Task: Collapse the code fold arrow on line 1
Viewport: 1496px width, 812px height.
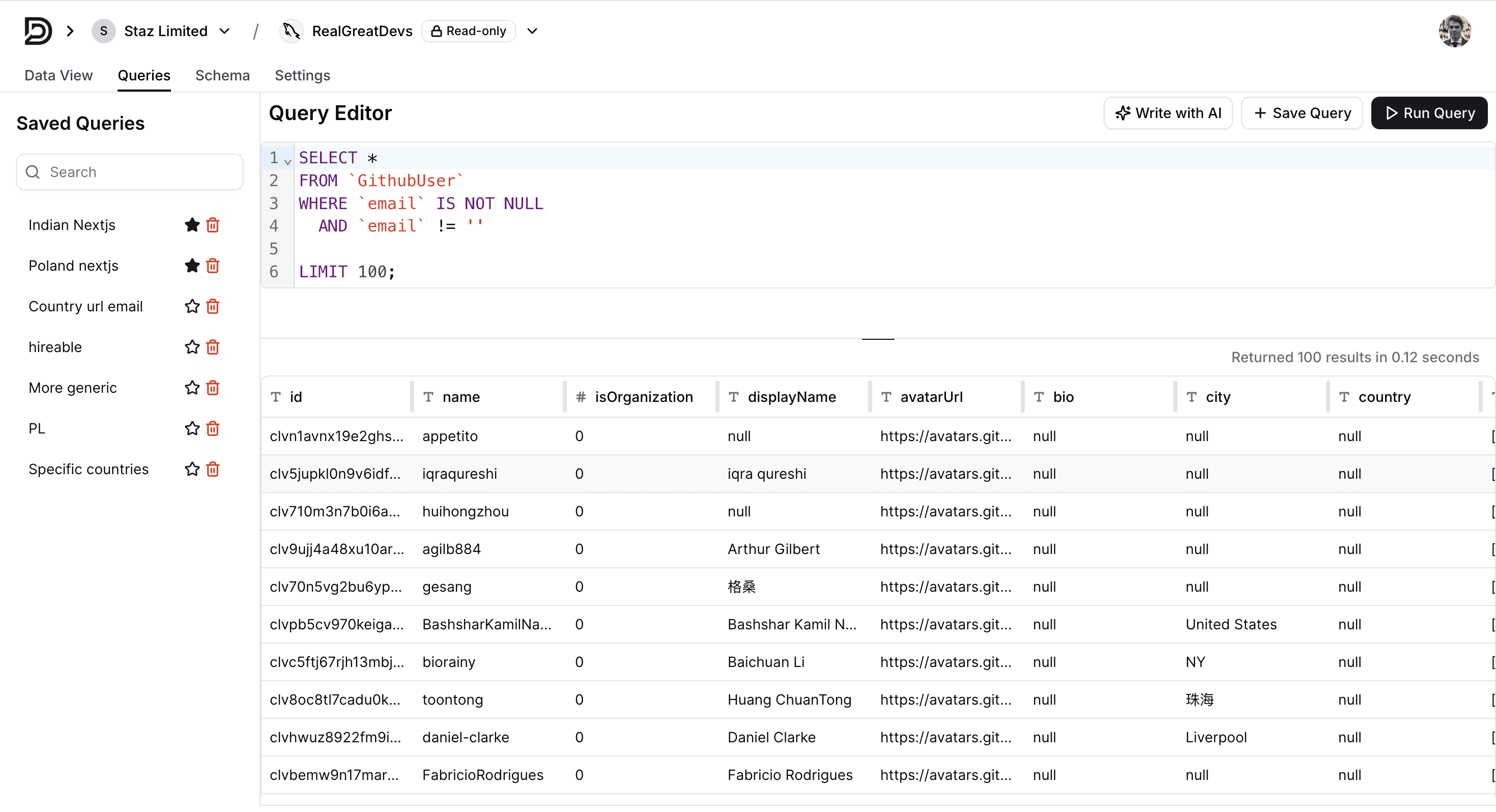Action: (x=287, y=161)
